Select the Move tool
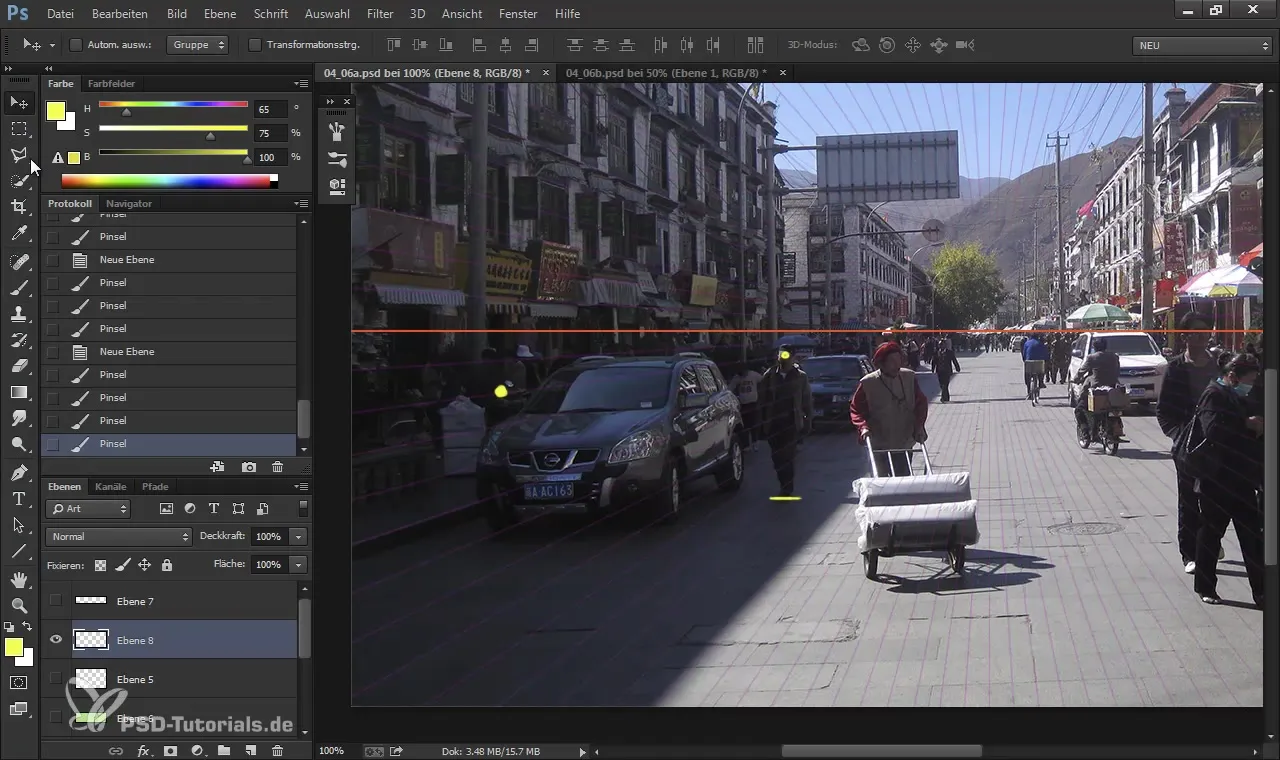This screenshot has height=760, width=1280. point(19,103)
